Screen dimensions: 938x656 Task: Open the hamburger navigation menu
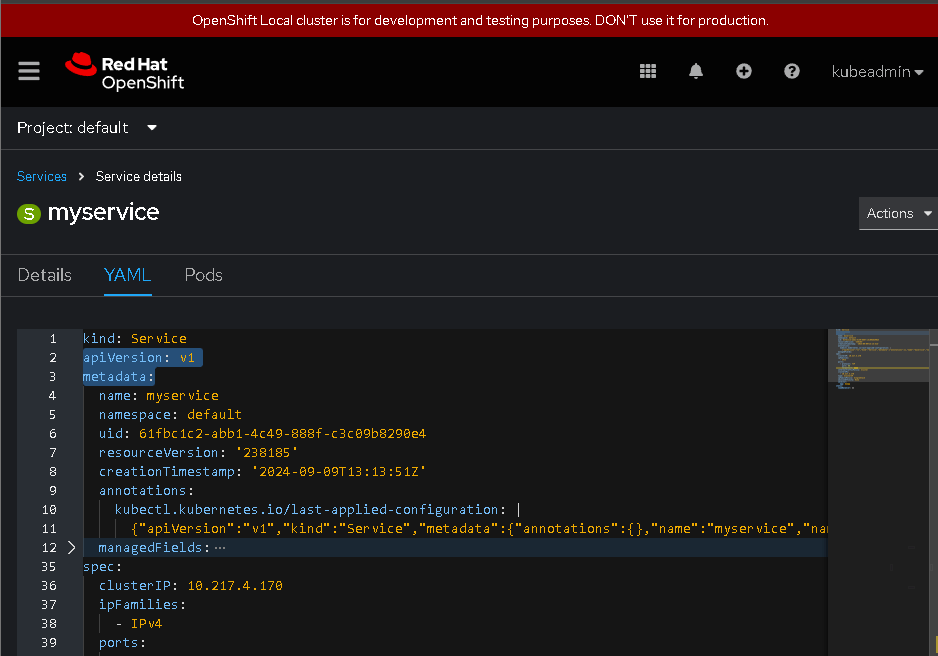(x=29, y=71)
